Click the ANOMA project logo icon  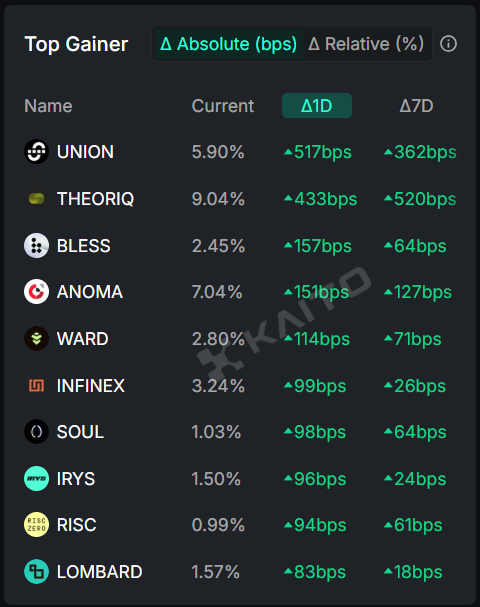click(36, 291)
